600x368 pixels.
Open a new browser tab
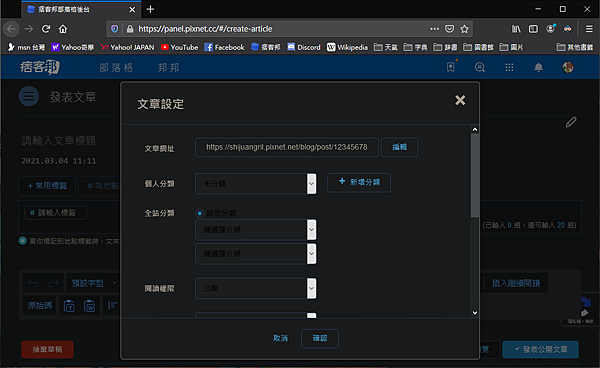point(150,9)
